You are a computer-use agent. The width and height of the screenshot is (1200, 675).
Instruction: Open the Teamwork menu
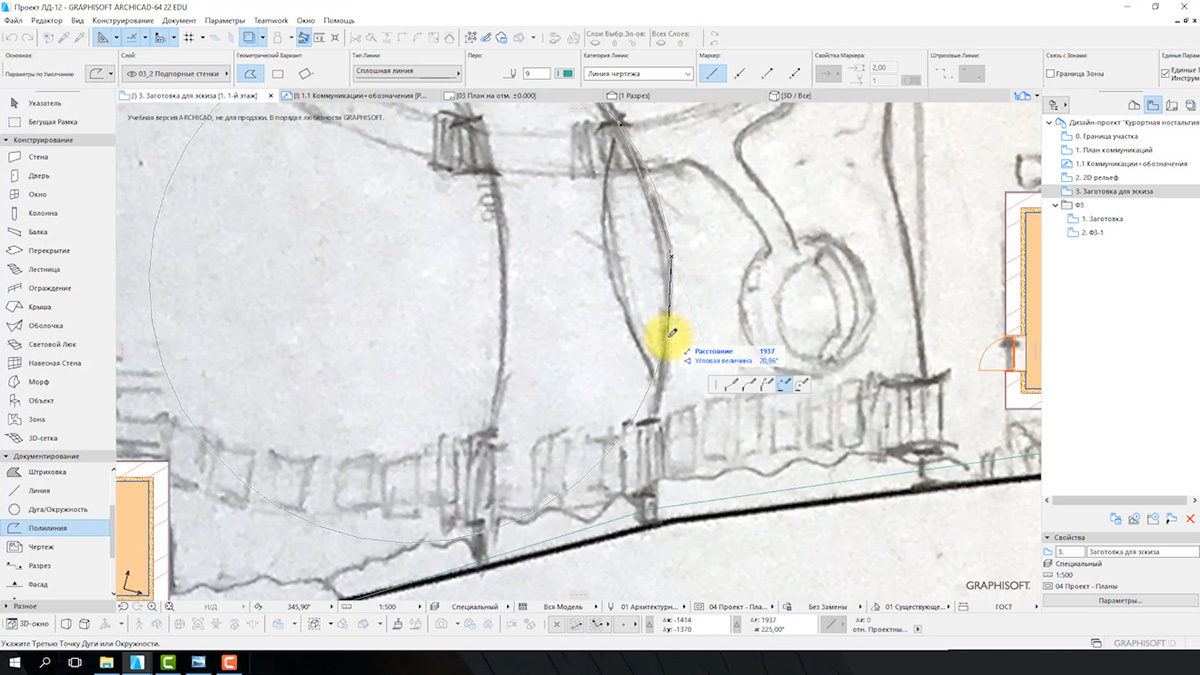(270, 20)
